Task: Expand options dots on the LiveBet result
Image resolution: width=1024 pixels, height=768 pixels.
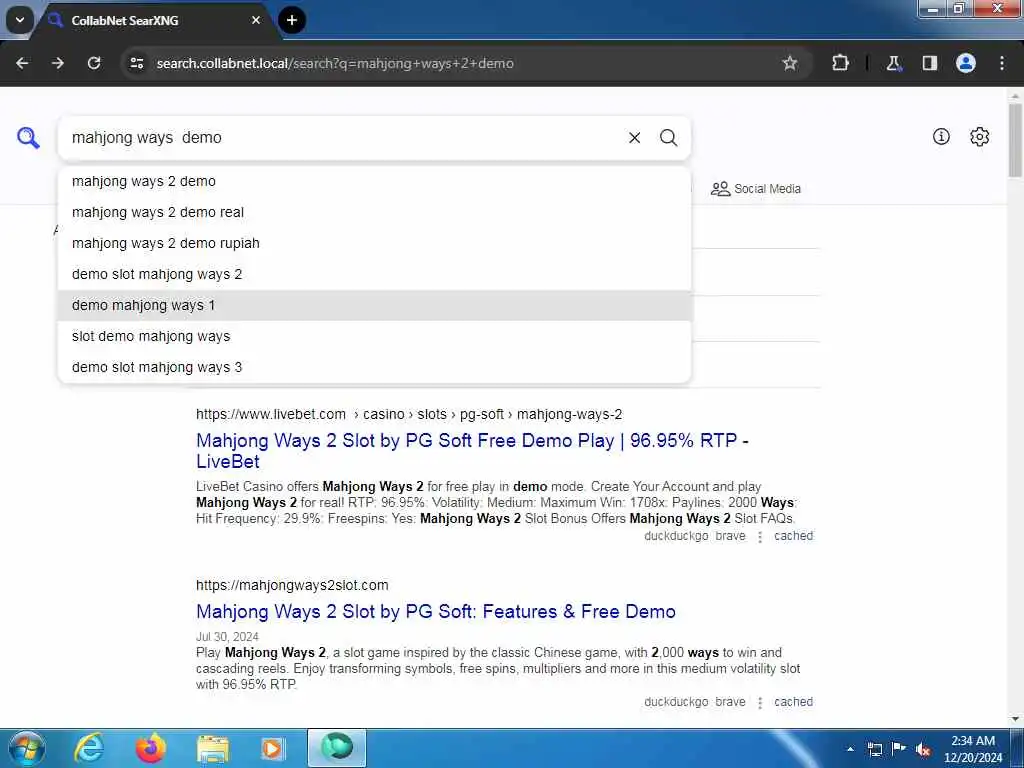Action: pyautogui.click(x=760, y=537)
